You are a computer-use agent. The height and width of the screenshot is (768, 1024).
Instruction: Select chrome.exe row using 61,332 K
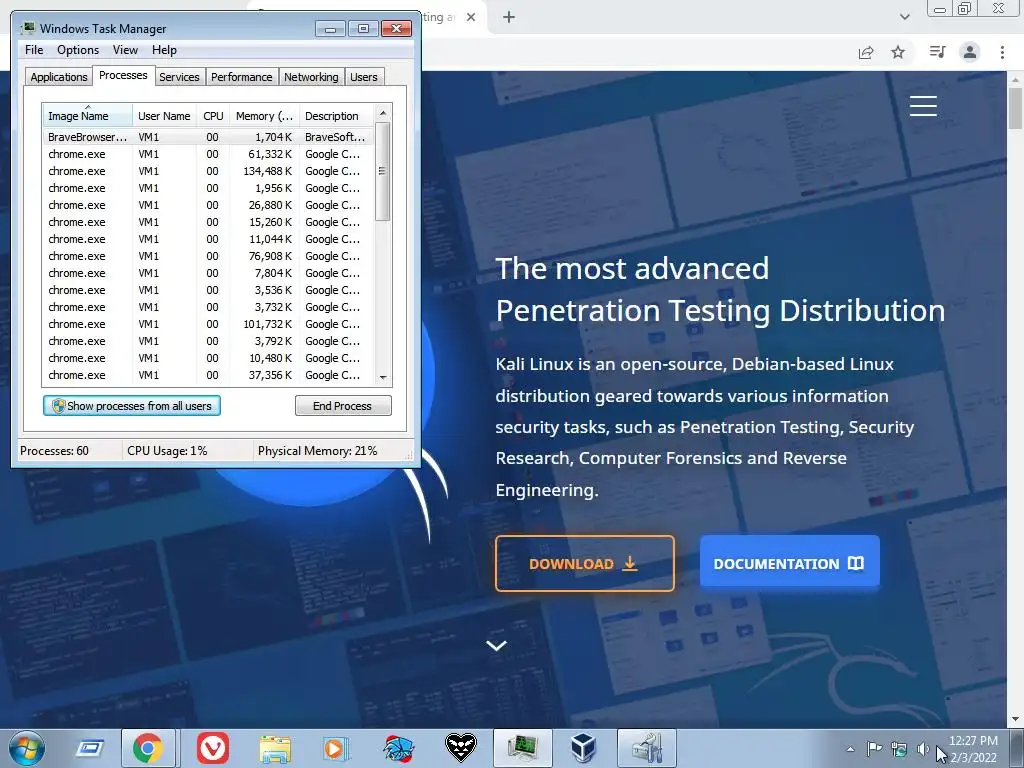tap(208, 154)
